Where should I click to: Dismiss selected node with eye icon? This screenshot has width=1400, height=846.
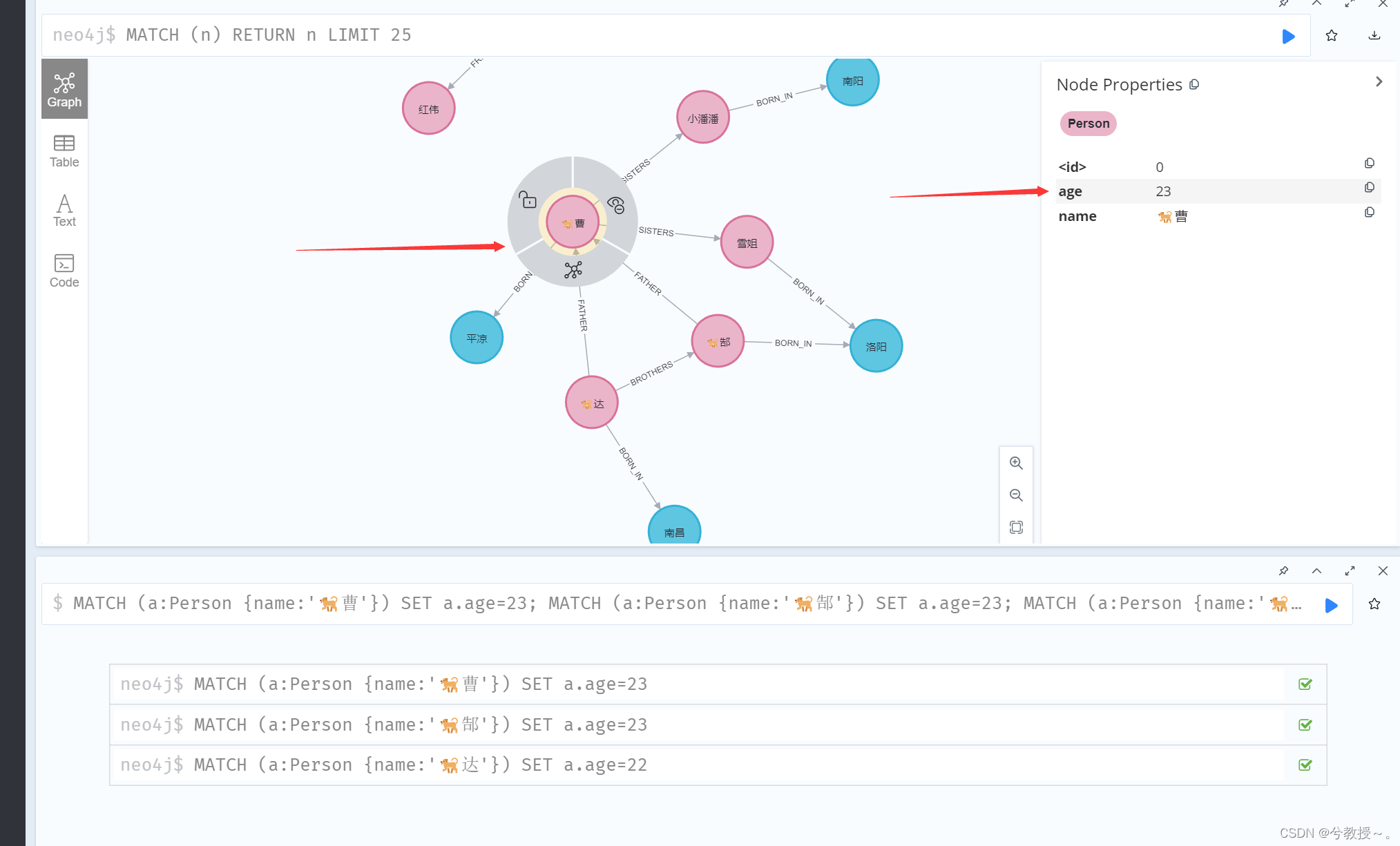tap(616, 204)
